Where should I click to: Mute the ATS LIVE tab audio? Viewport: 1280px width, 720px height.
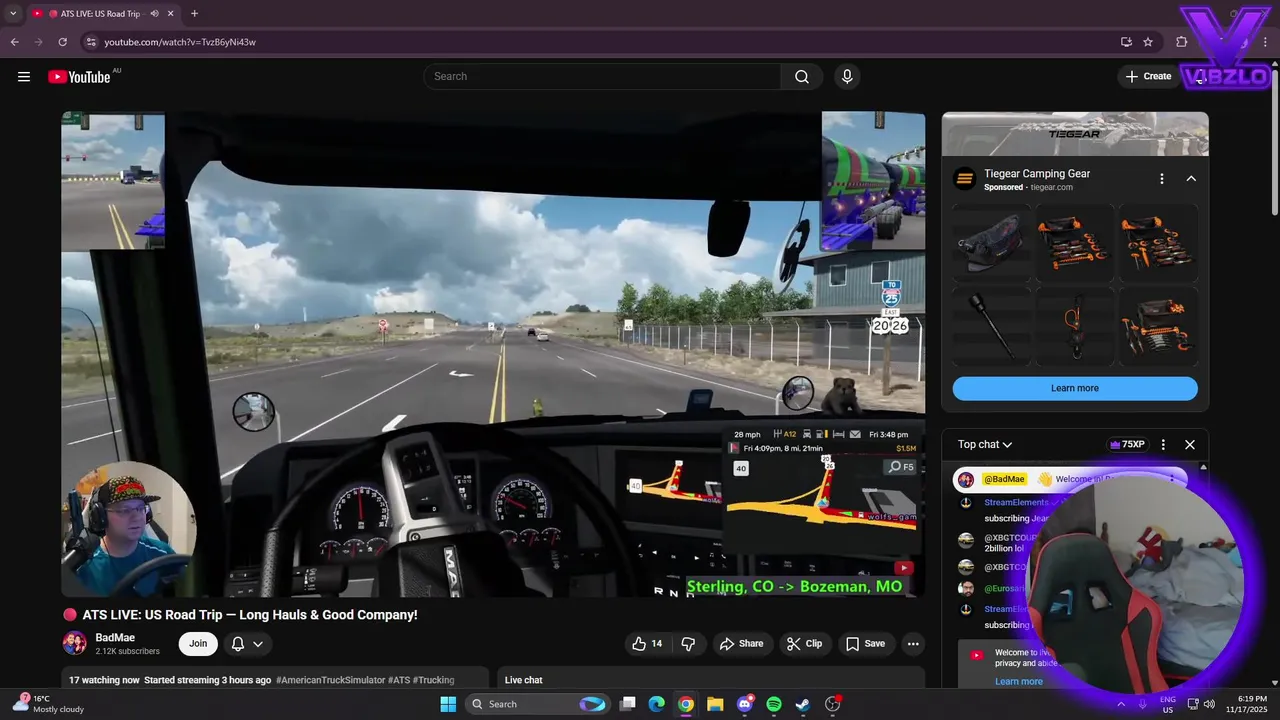coord(154,14)
